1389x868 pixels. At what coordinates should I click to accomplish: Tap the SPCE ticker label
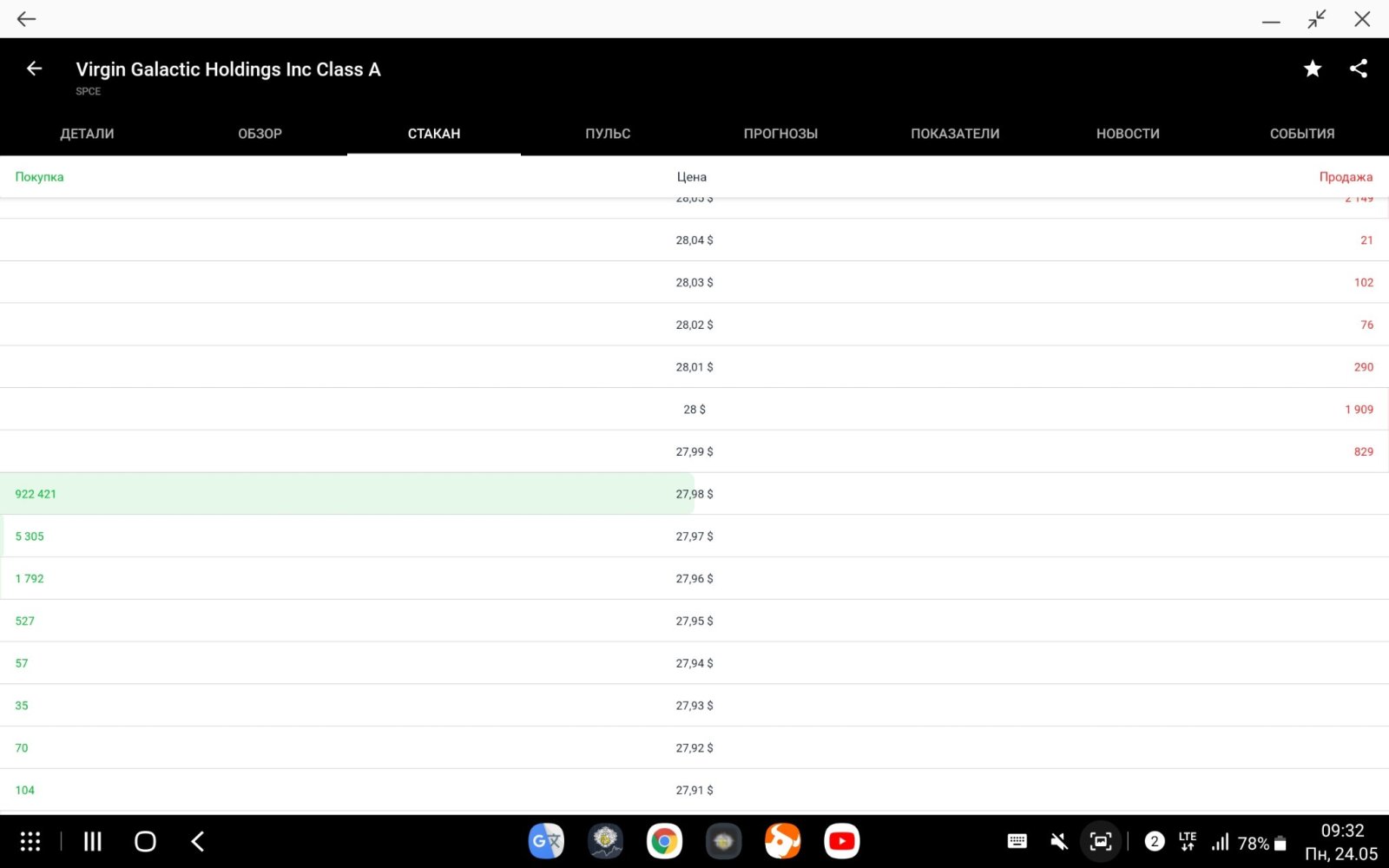tap(88, 91)
